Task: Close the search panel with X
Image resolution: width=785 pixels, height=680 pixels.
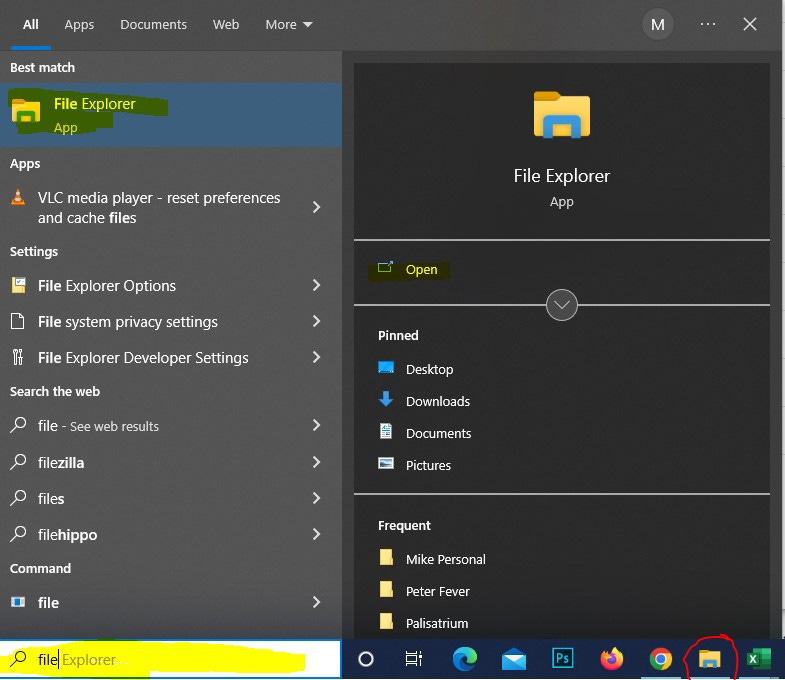Action: [x=749, y=24]
